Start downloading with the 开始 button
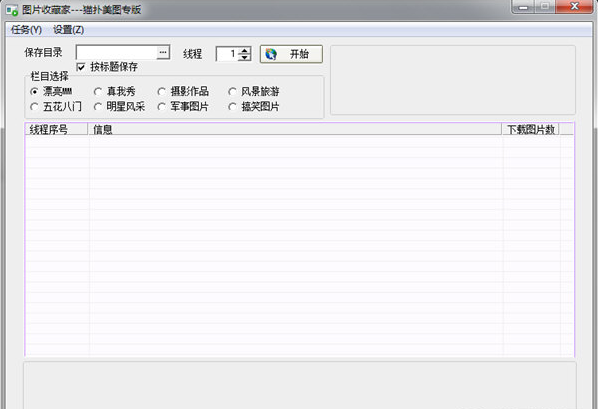 coord(291,54)
